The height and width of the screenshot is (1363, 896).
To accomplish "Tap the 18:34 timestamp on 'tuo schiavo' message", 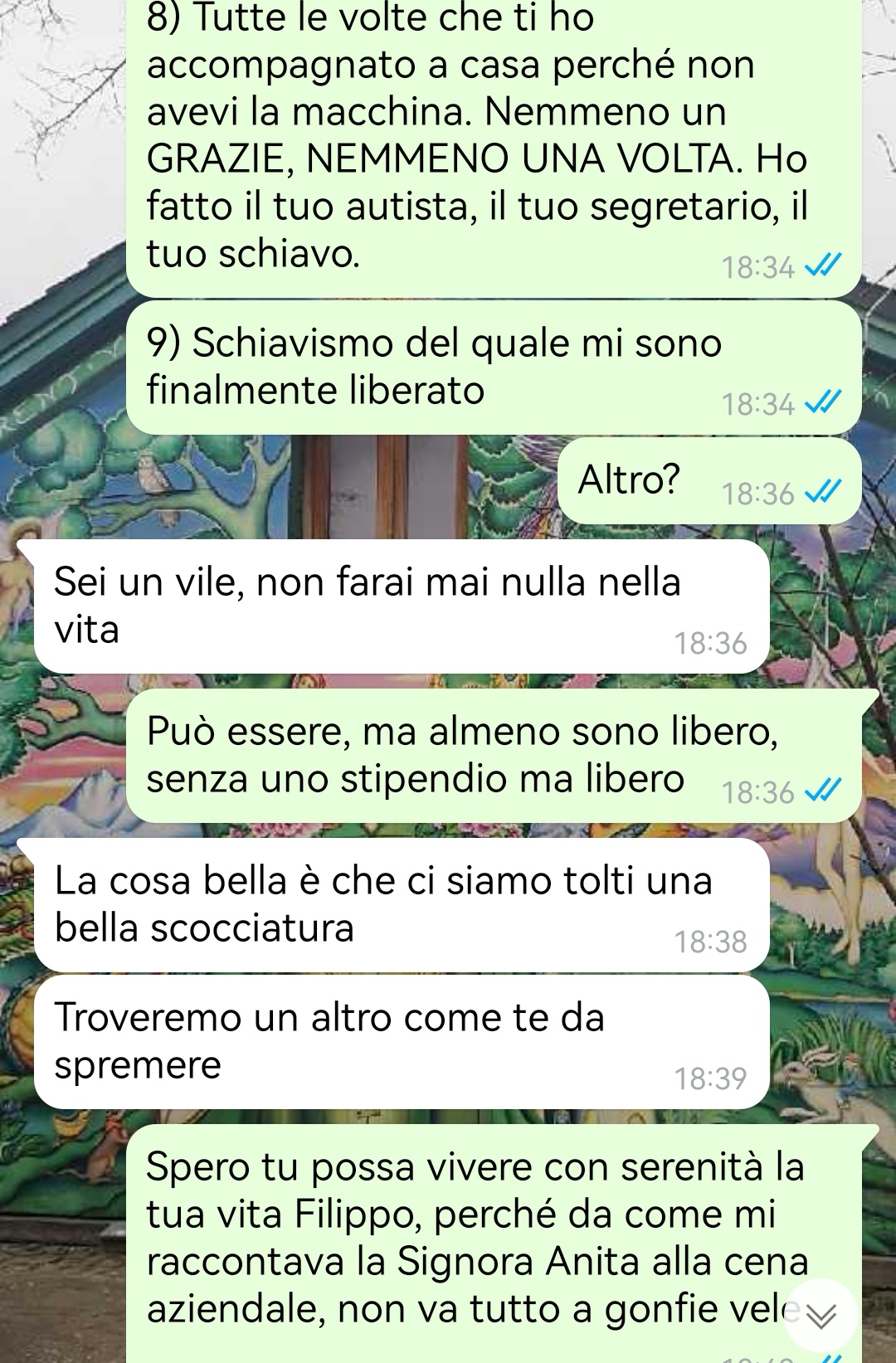I will tap(757, 267).
